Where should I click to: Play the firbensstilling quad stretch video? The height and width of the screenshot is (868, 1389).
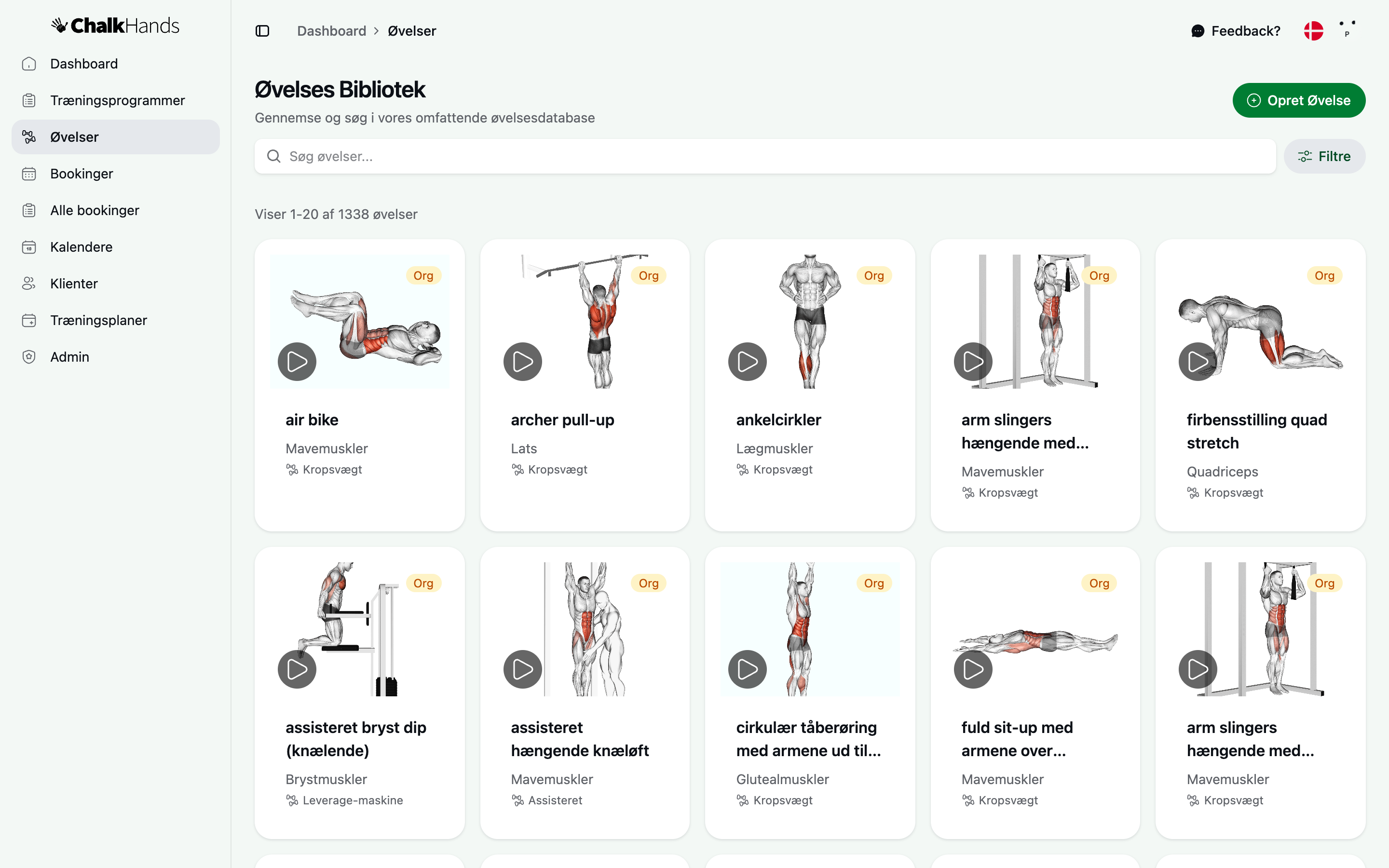(1198, 362)
